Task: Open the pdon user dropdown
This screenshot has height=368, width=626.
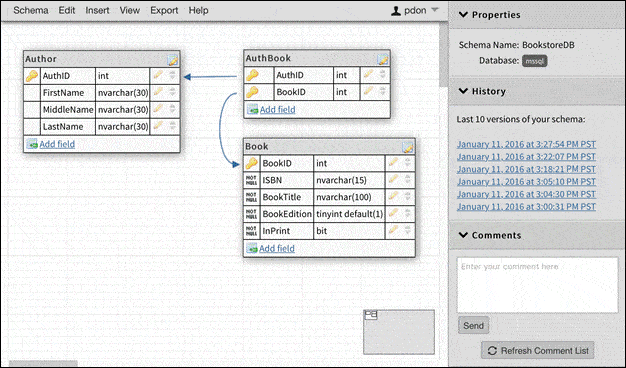Action: [x=415, y=10]
